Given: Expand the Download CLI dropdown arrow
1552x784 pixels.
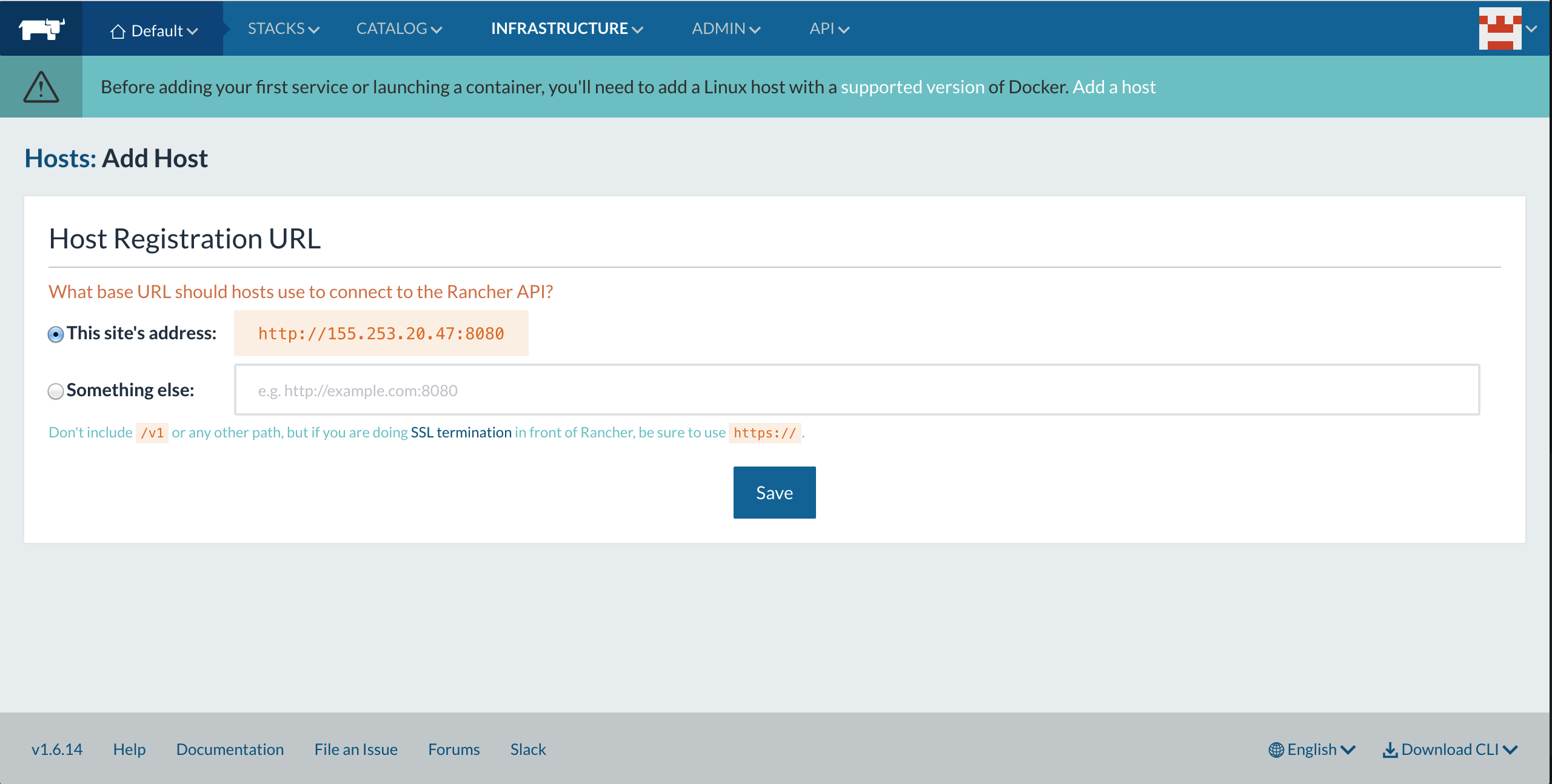Looking at the screenshot, I should click(1511, 750).
